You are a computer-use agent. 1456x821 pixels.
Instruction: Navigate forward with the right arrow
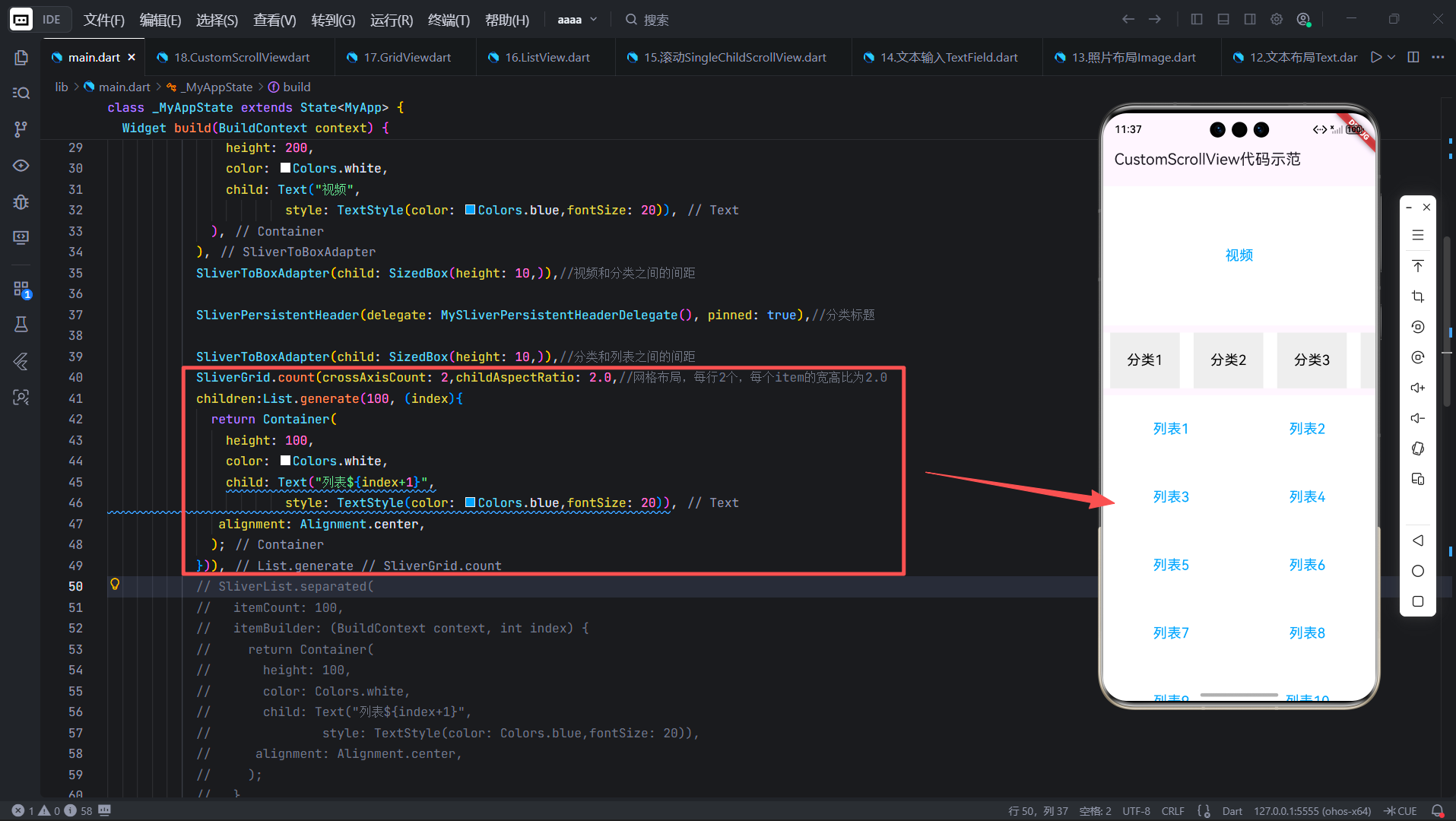click(1155, 19)
